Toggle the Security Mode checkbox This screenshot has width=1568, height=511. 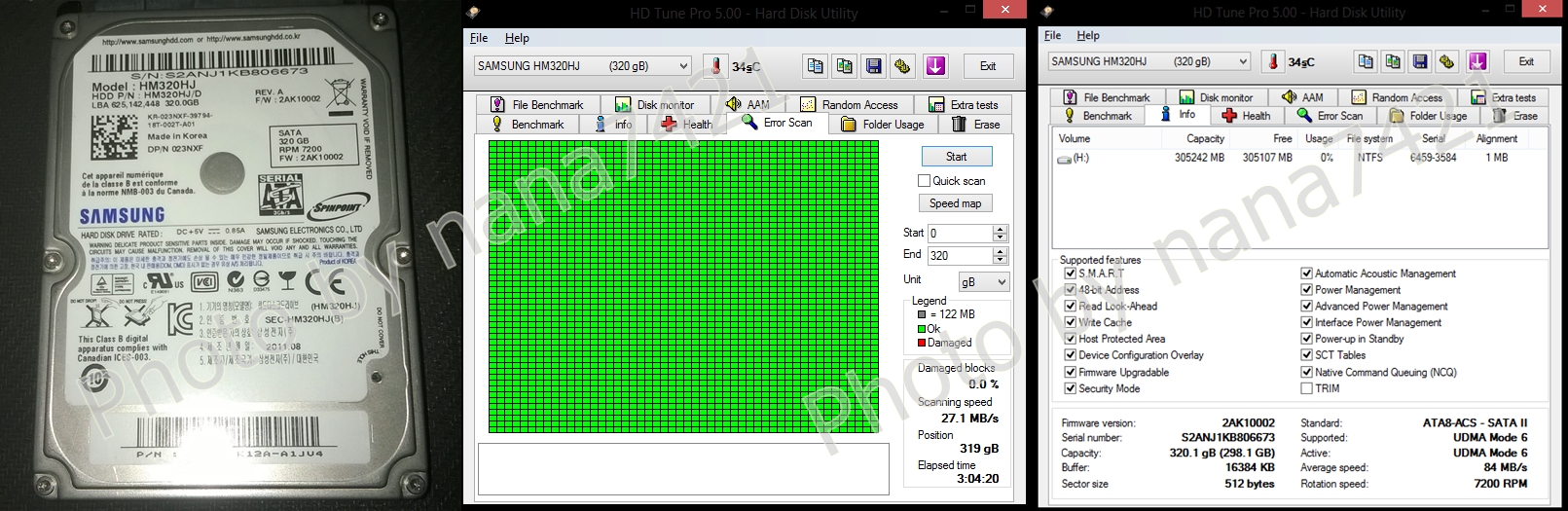pos(1071,388)
